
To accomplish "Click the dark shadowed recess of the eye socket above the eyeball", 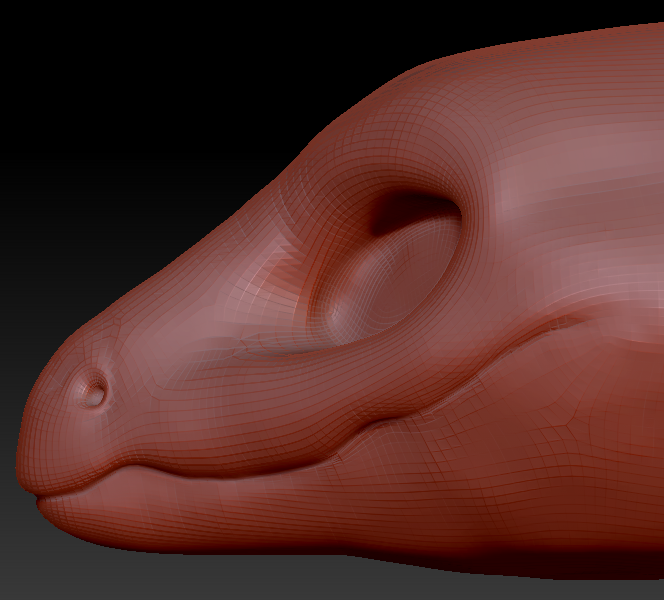I will 413,210.
